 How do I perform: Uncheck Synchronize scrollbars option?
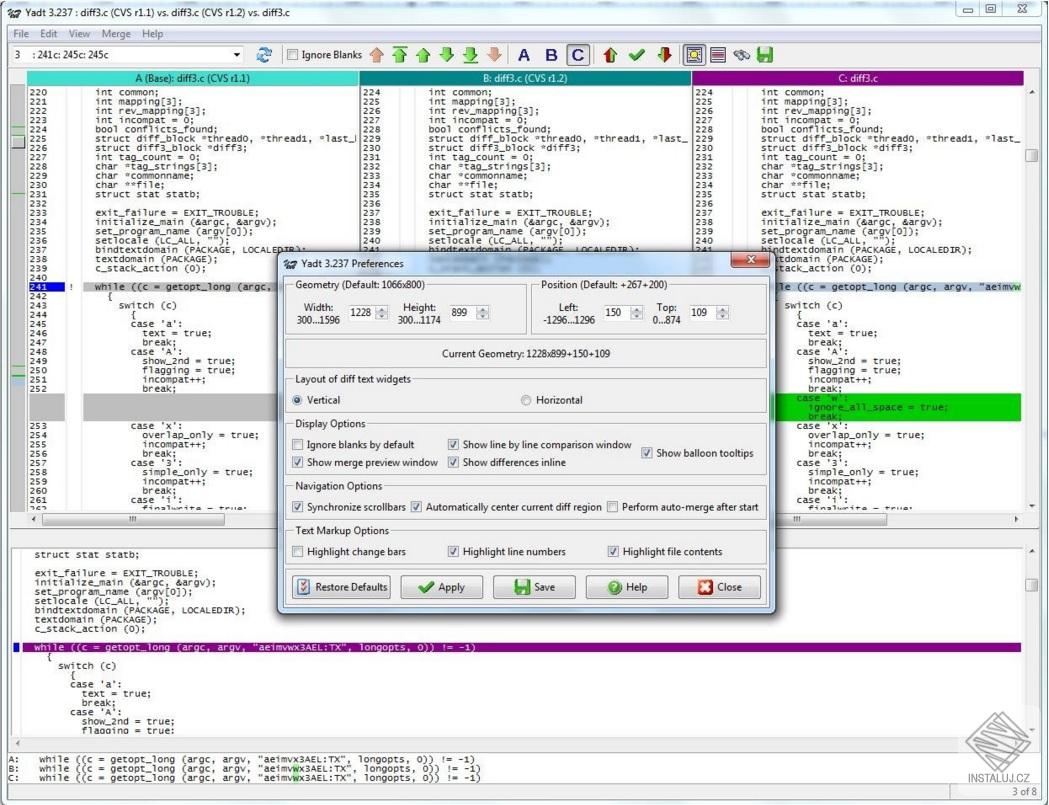[x=298, y=507]
